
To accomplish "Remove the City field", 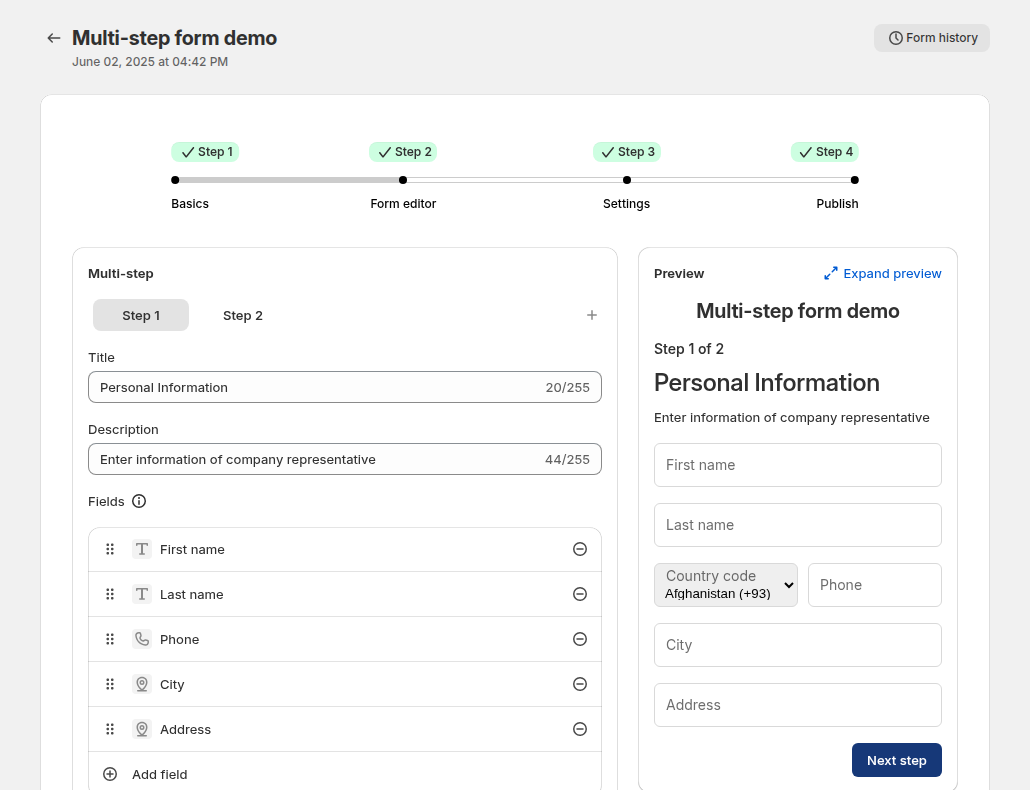I will click(x=579, y=684).
